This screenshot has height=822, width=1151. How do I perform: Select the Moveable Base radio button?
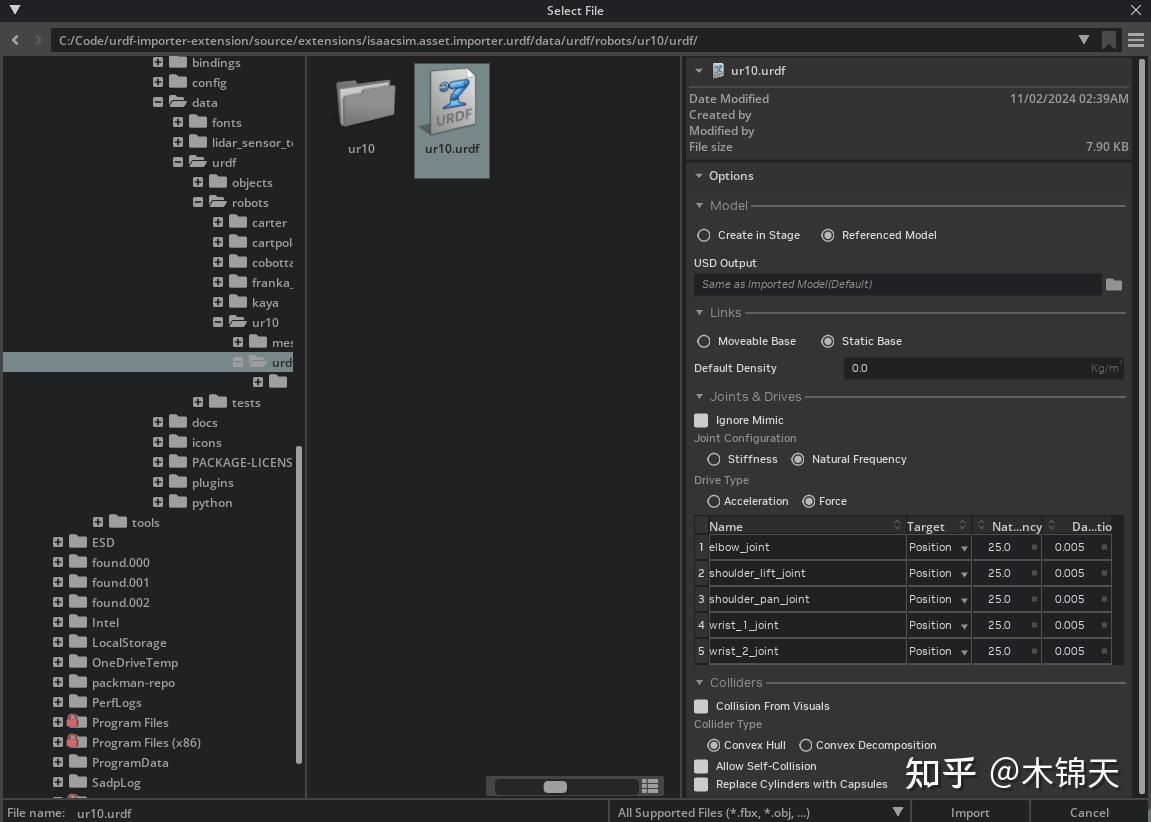[x=704, y=341]
